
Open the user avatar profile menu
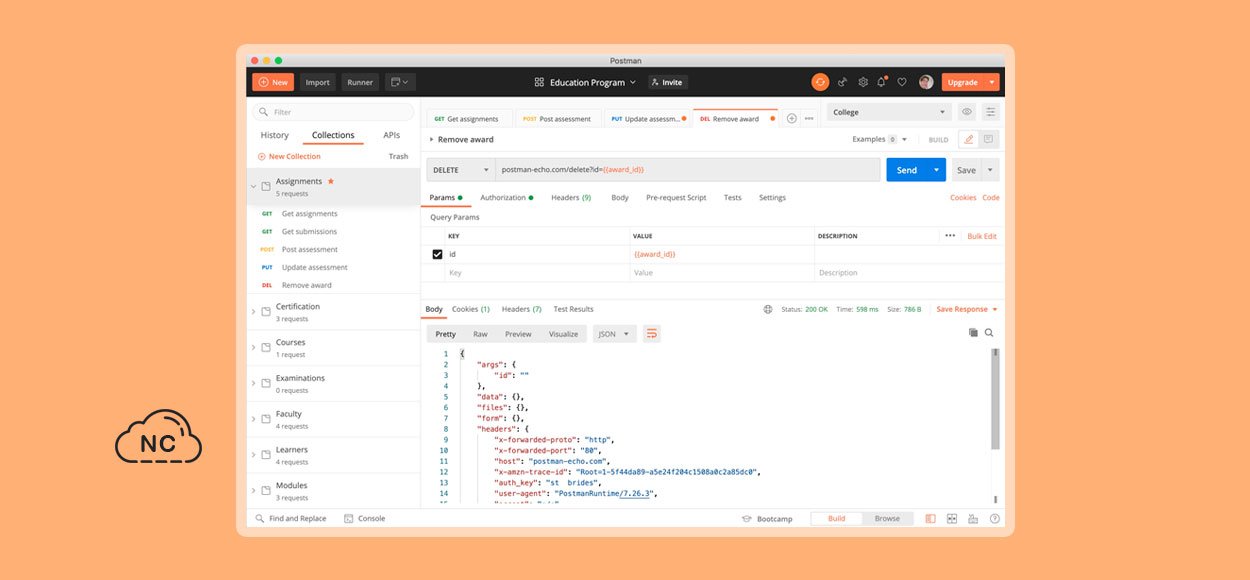coord(926,82)
